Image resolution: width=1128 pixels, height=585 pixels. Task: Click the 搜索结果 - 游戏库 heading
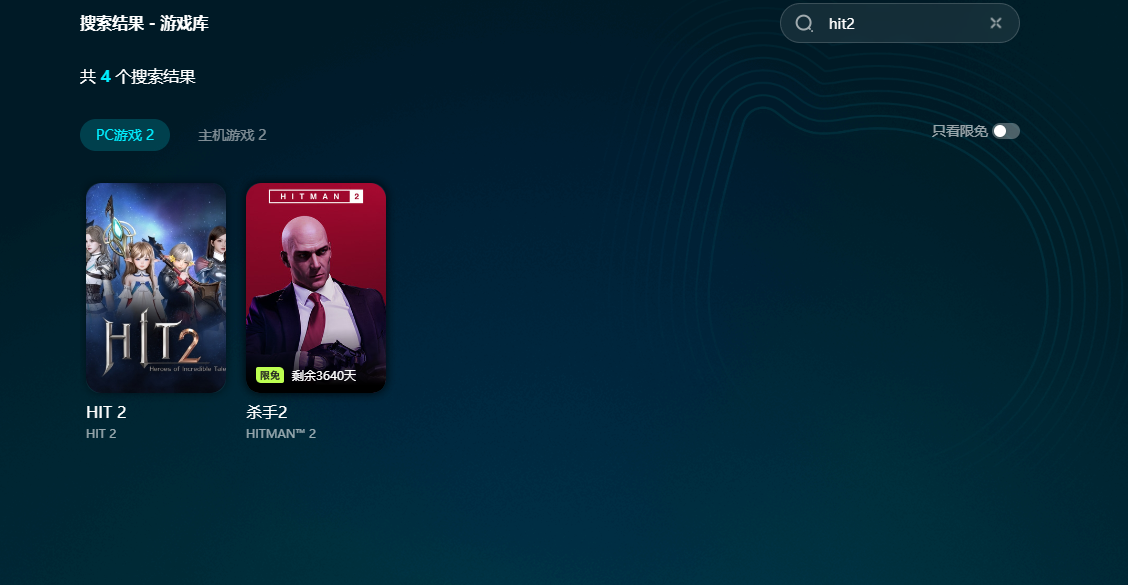[x=144, y=23]
